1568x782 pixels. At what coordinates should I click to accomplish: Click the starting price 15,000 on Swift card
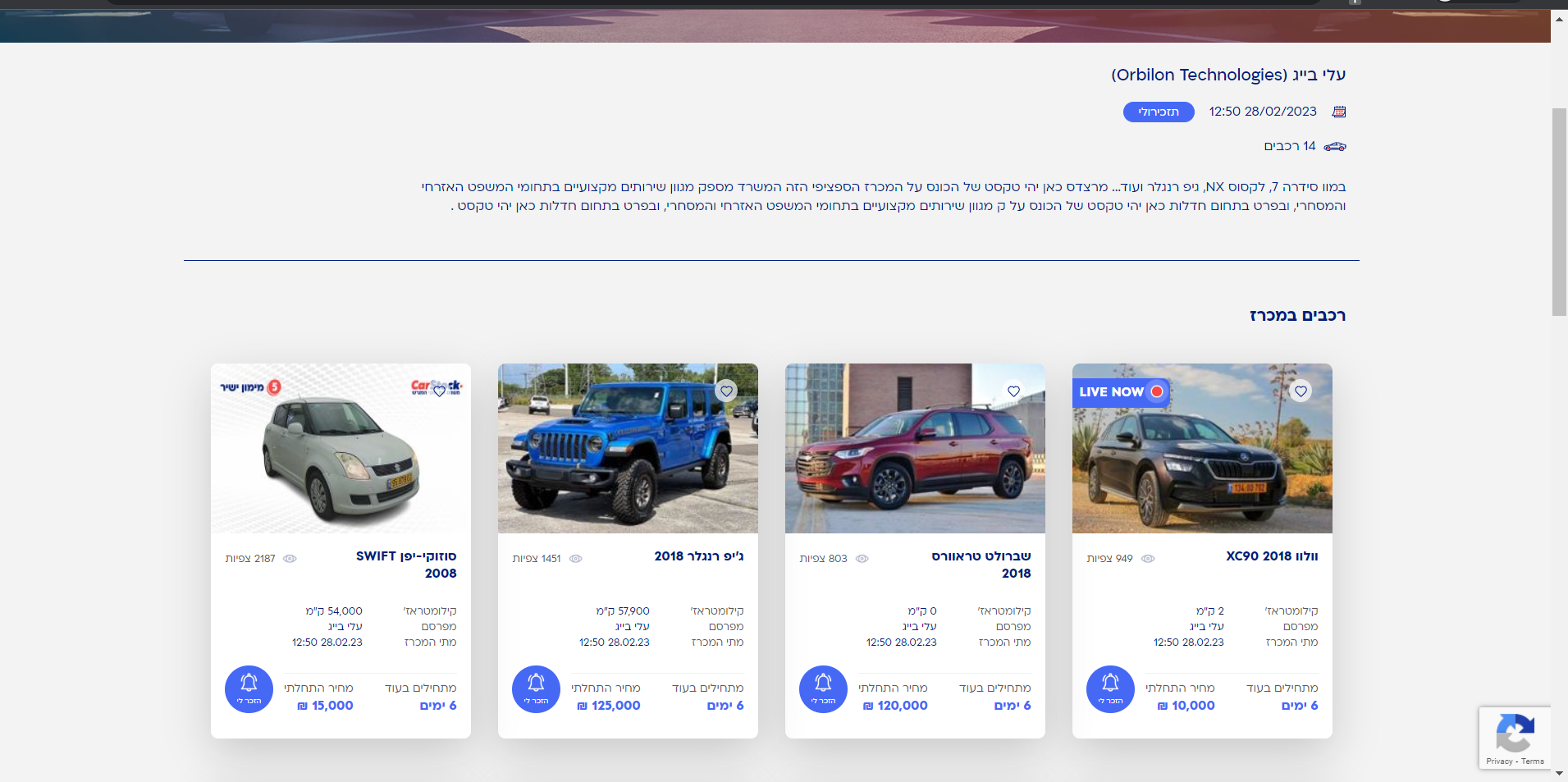pos(325,706)
